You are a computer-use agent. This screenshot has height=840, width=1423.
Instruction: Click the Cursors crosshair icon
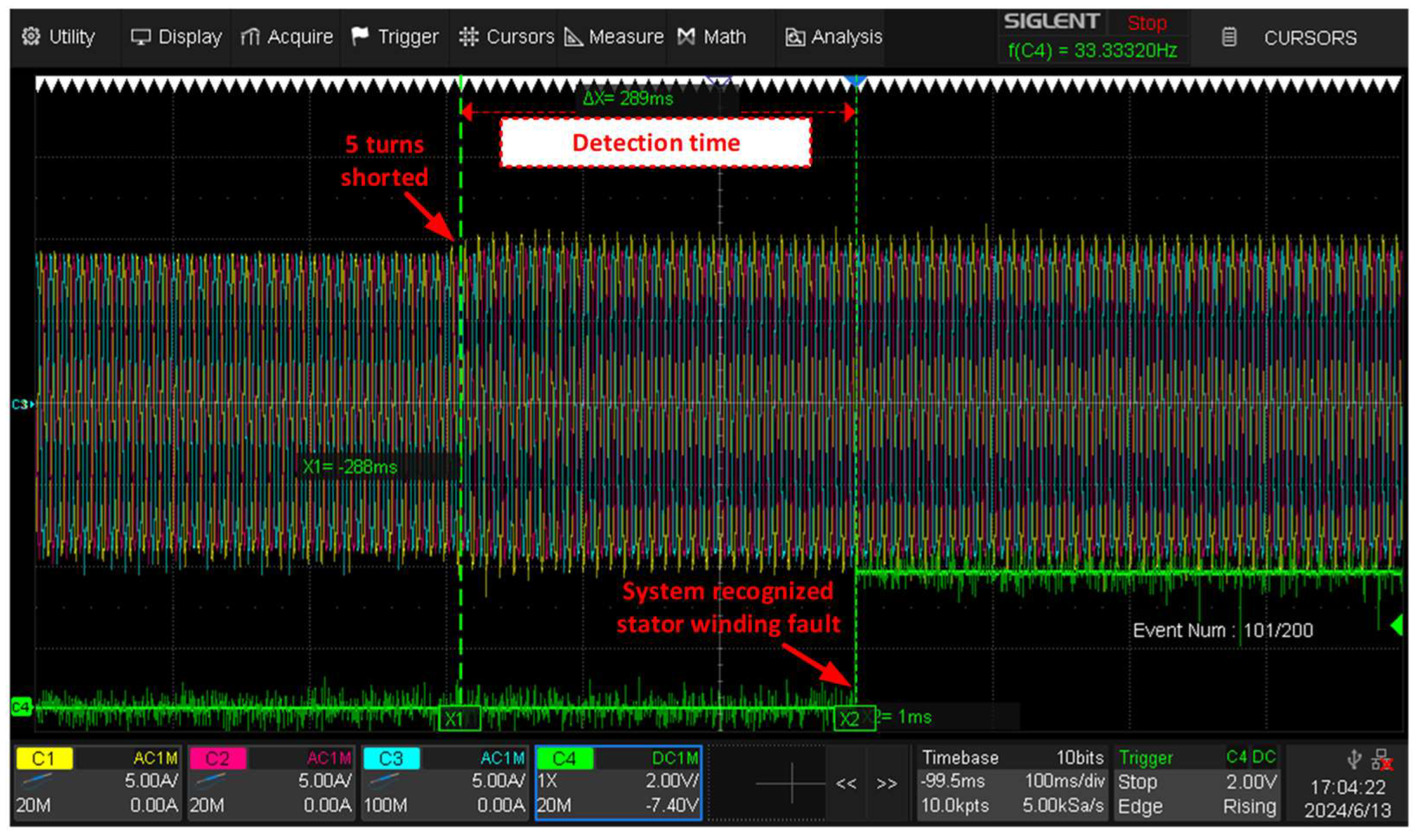click(469, 37)
